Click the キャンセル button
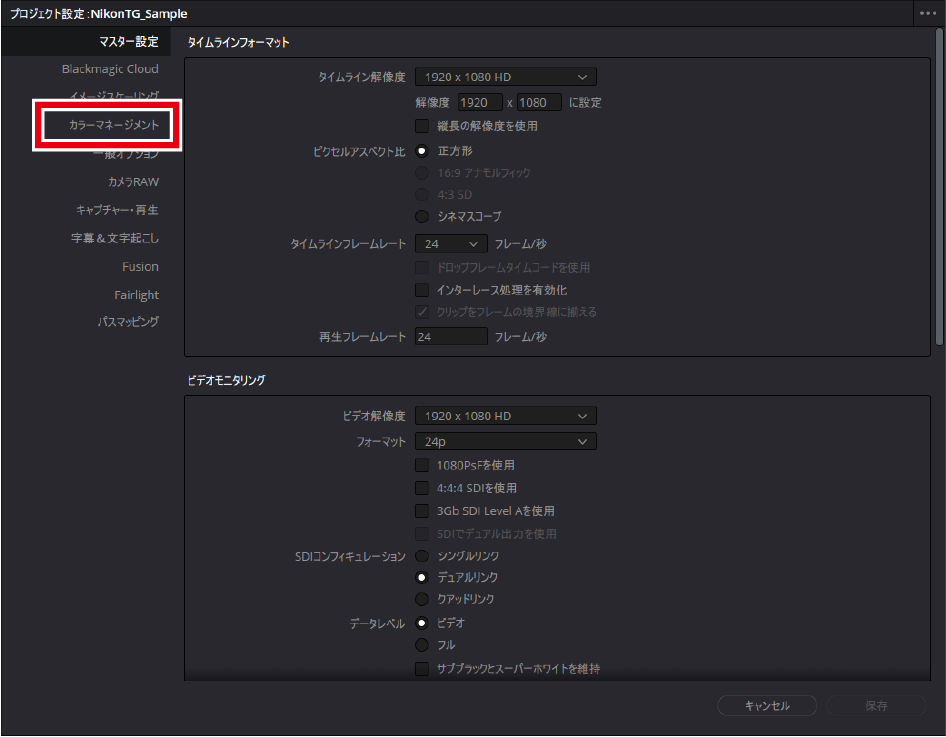 pos(767,706)
